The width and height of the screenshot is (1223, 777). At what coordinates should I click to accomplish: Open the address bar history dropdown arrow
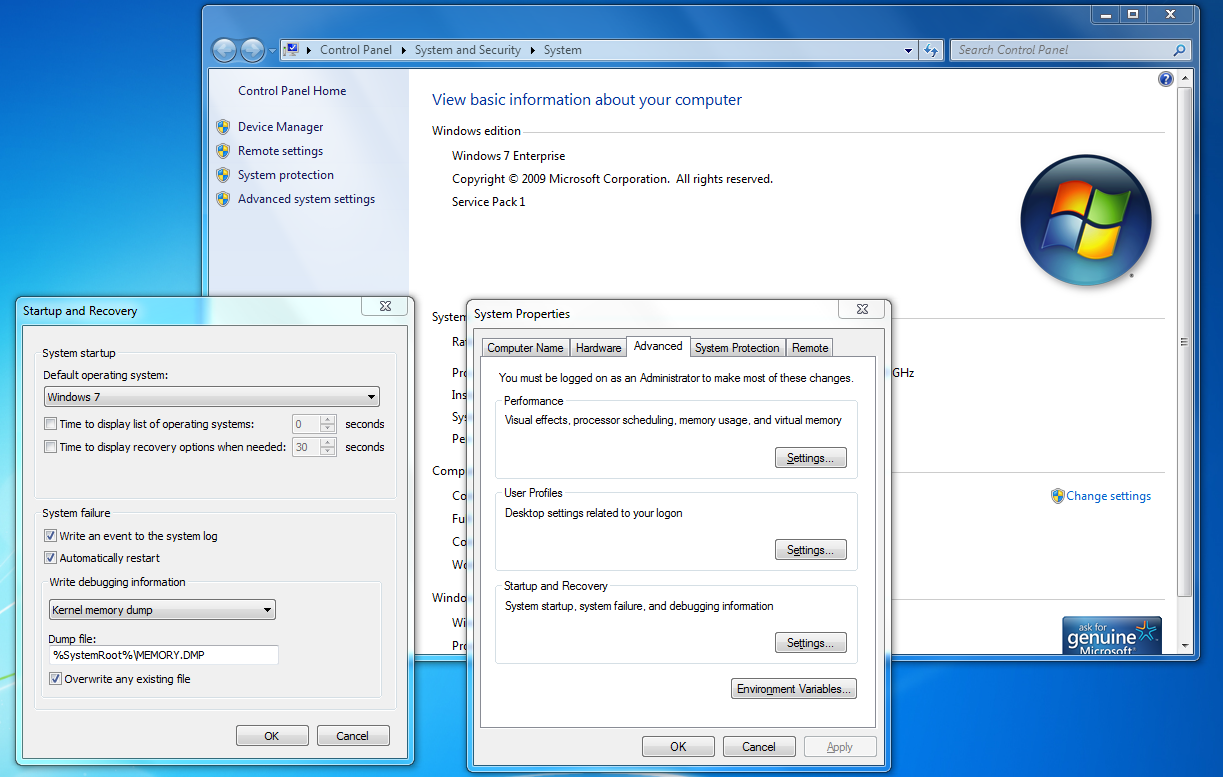(908, 50)
